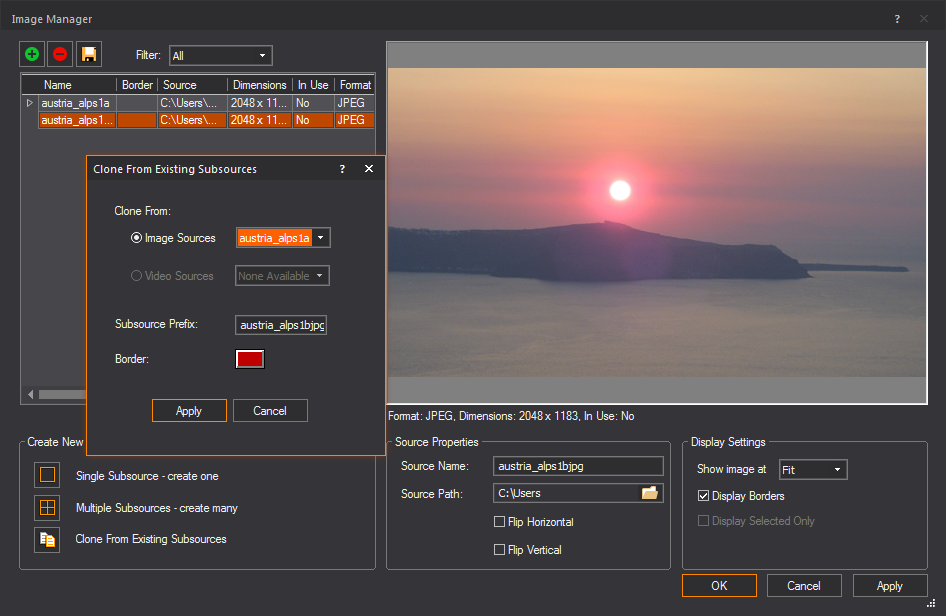Screen dimensions: 946x616
Task: Click the save floppy disk icon
Action: click(x=88, y=54)
